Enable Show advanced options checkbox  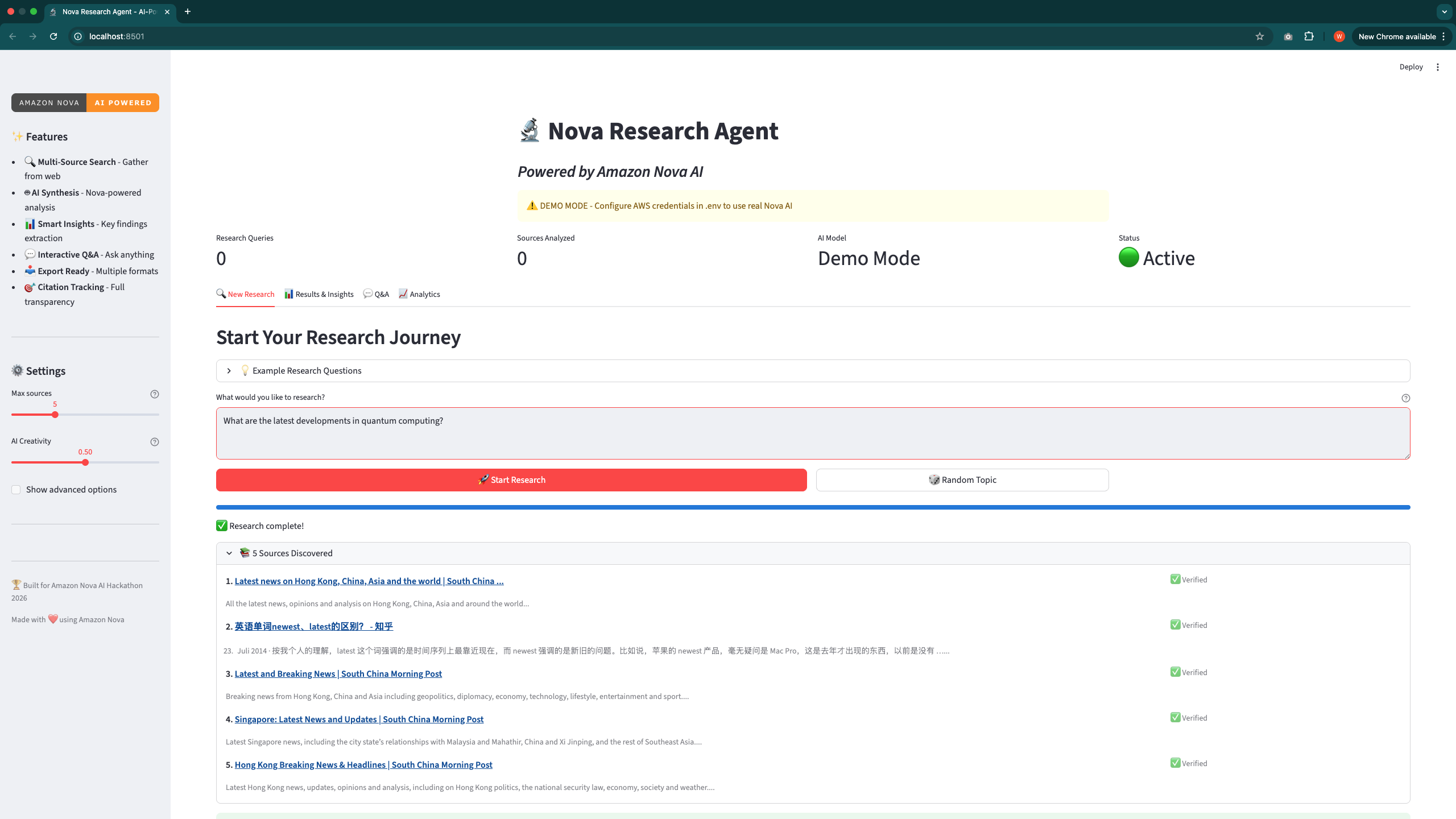[16, 490]
